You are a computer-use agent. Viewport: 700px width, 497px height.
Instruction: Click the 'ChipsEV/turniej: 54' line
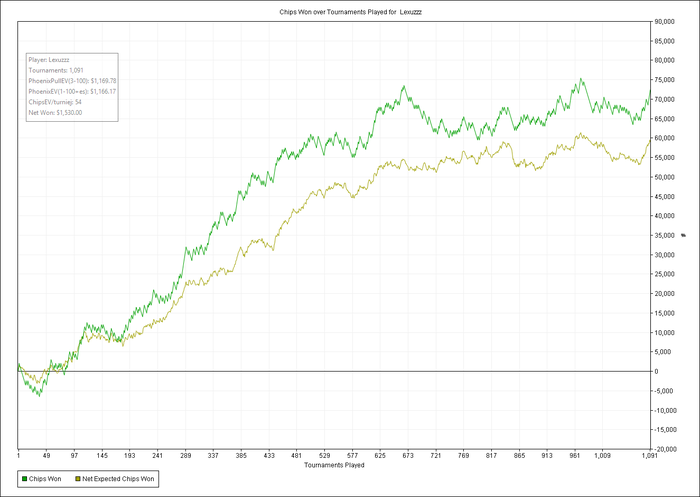(55, 102)
